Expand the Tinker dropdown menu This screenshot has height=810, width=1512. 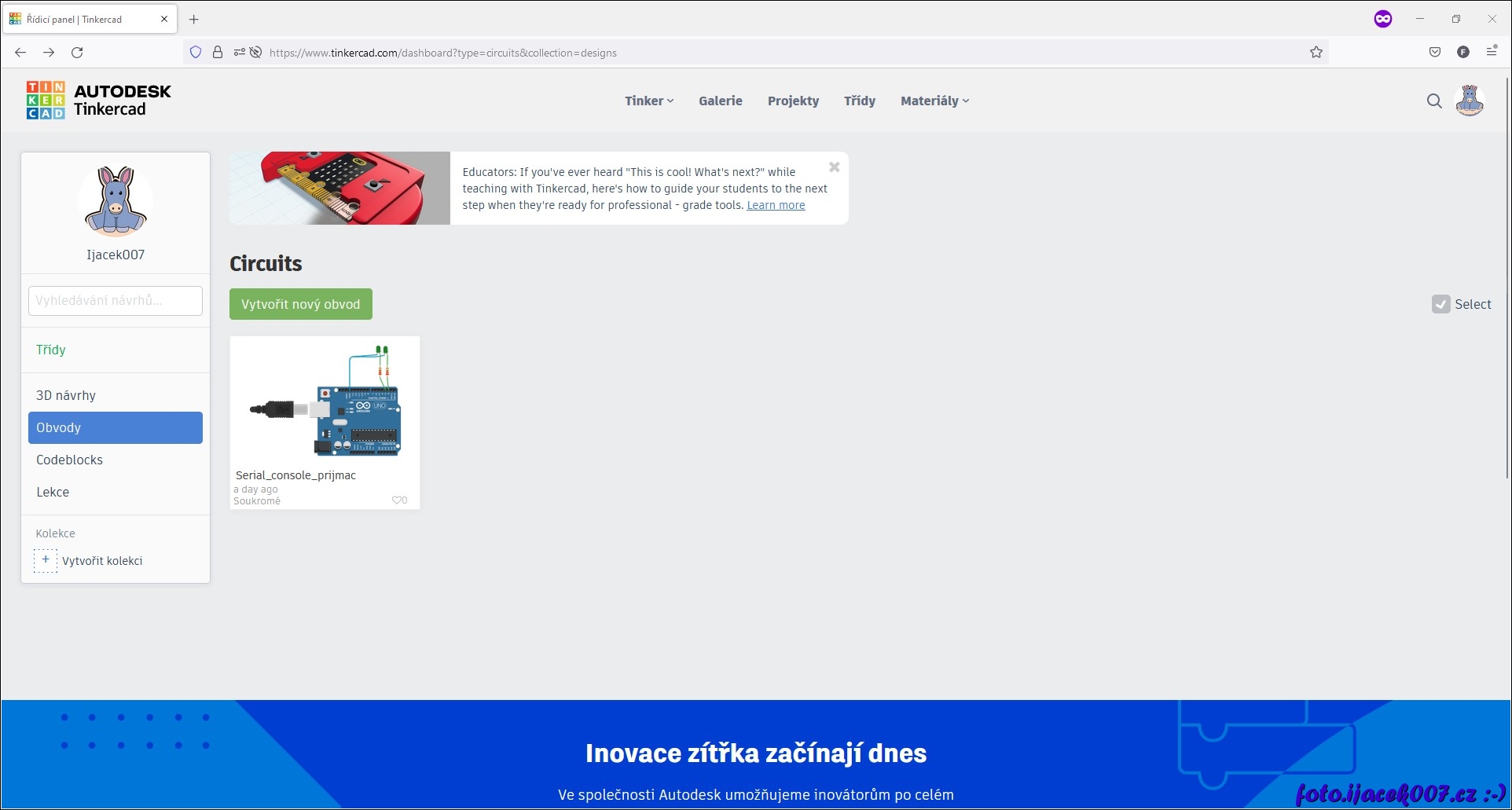649,101
